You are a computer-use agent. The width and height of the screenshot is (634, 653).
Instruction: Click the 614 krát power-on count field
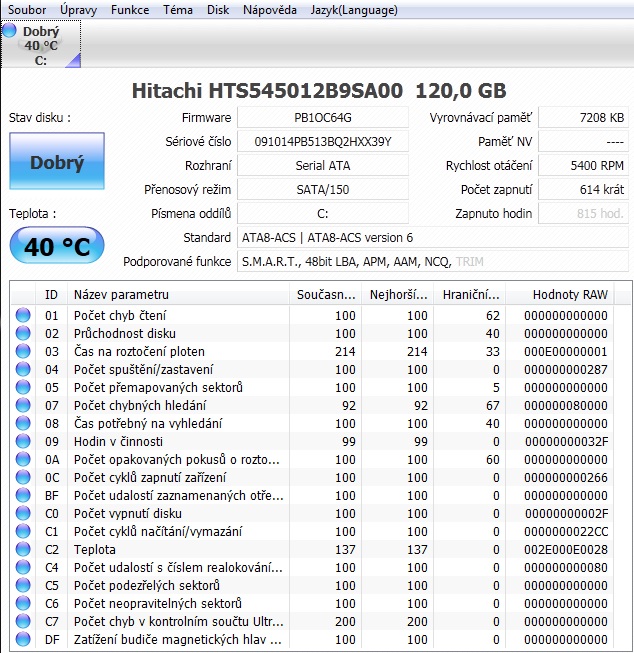click(583, 189)
